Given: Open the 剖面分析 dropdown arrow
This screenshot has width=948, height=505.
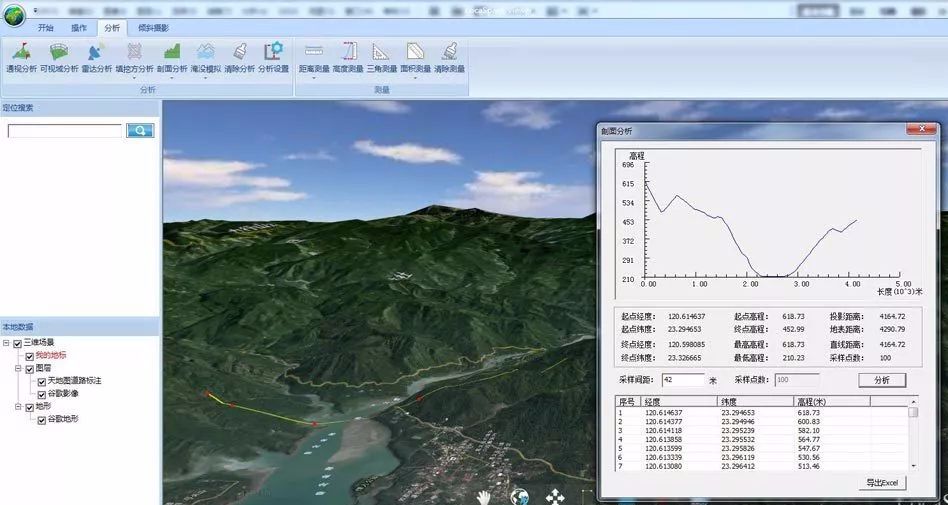Looking at the screenshot, I should point(172,78).
